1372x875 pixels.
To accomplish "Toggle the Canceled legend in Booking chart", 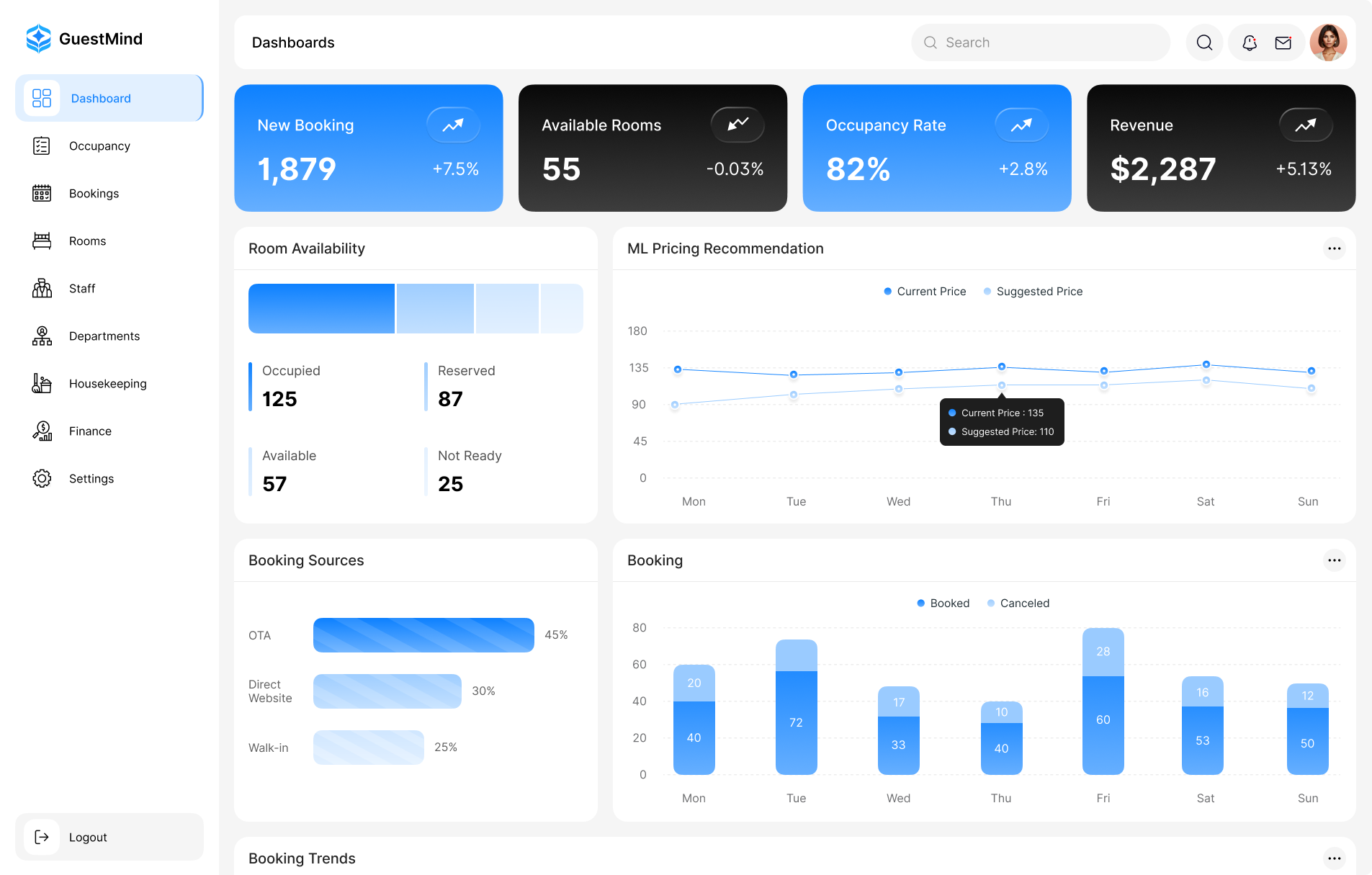I will pyautogui.click(x=1018, y=603).
